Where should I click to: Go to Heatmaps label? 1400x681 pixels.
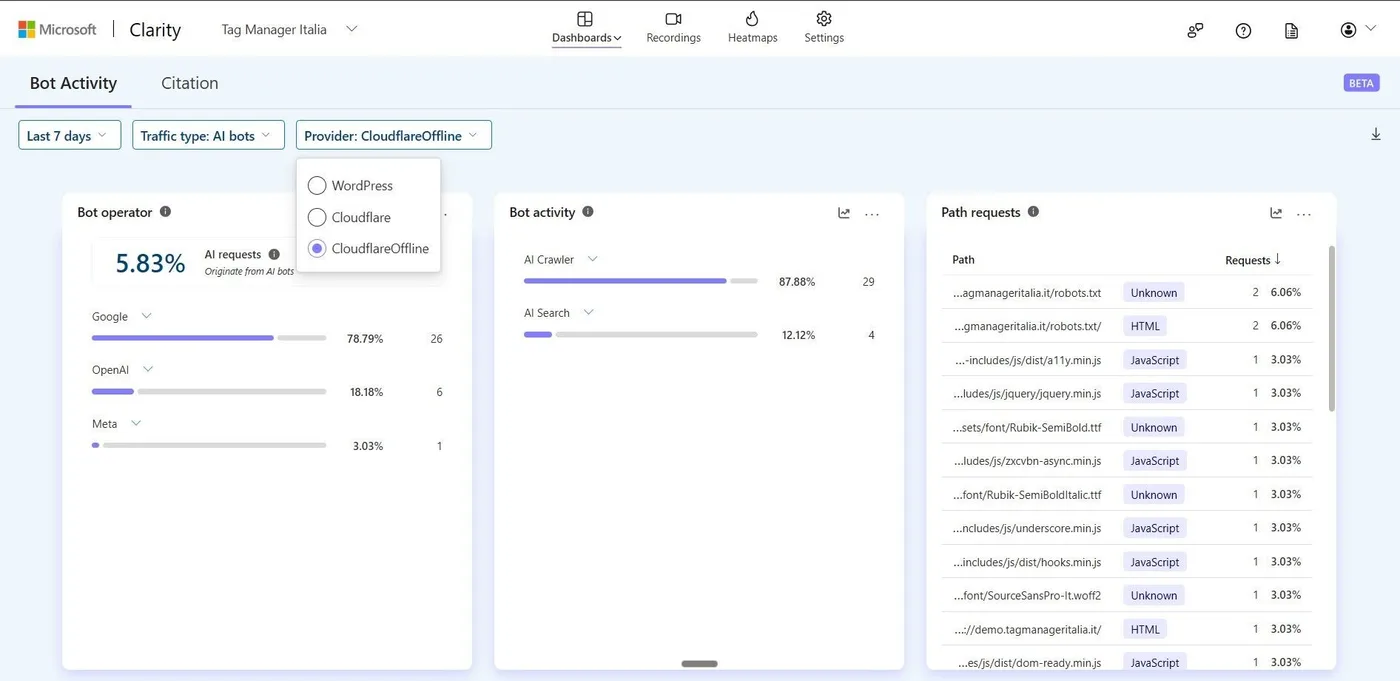(752, 38)
